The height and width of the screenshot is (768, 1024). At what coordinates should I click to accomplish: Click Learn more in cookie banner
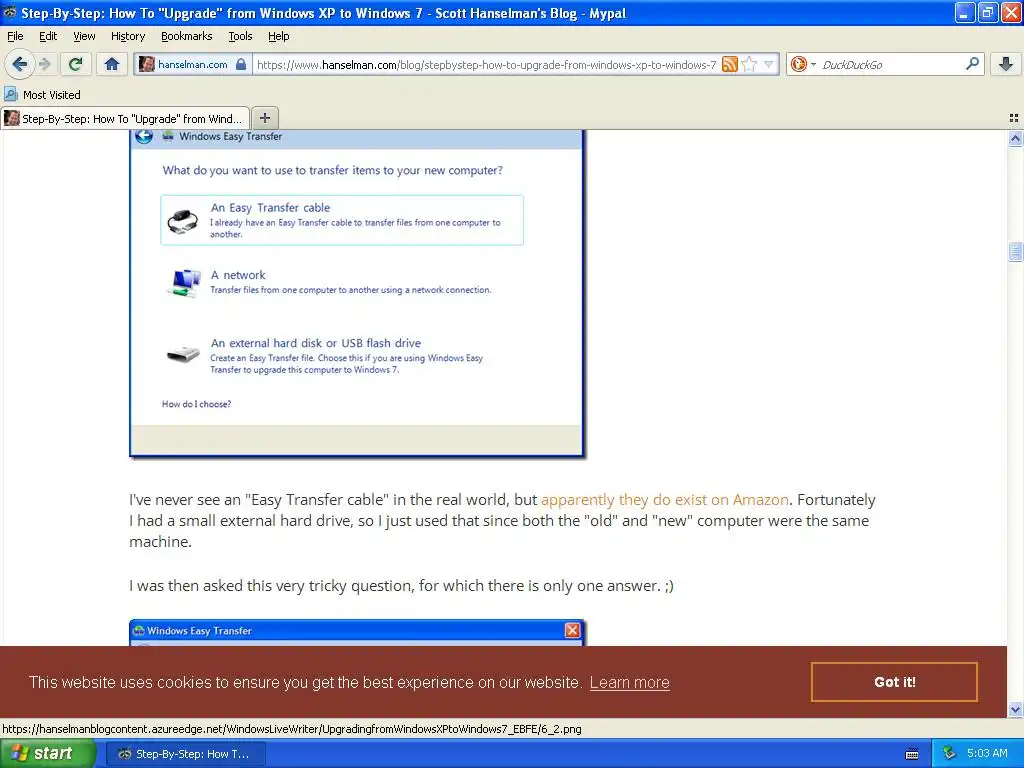(x=630, y=682)
